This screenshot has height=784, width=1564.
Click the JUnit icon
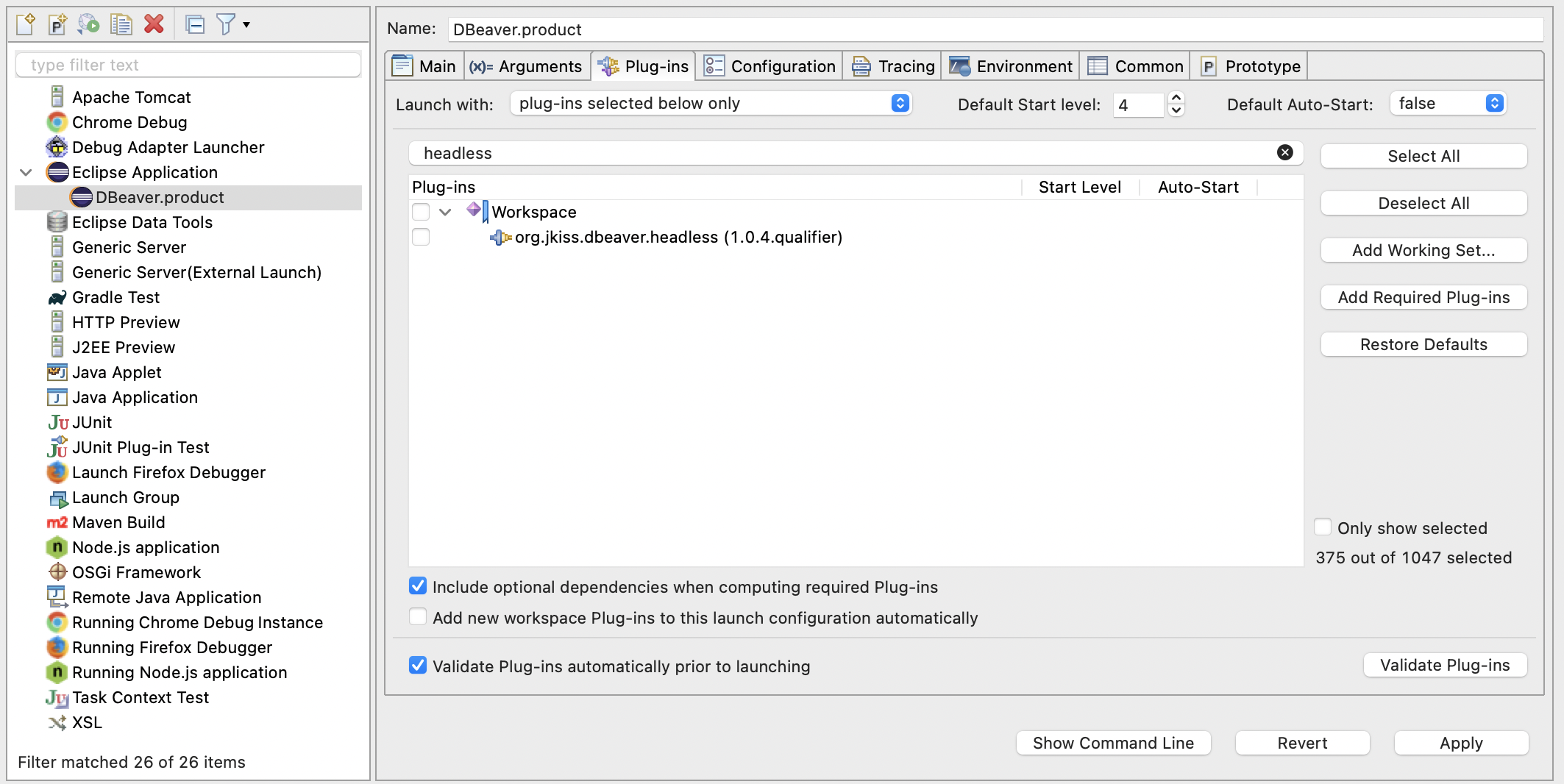point(58,422)
